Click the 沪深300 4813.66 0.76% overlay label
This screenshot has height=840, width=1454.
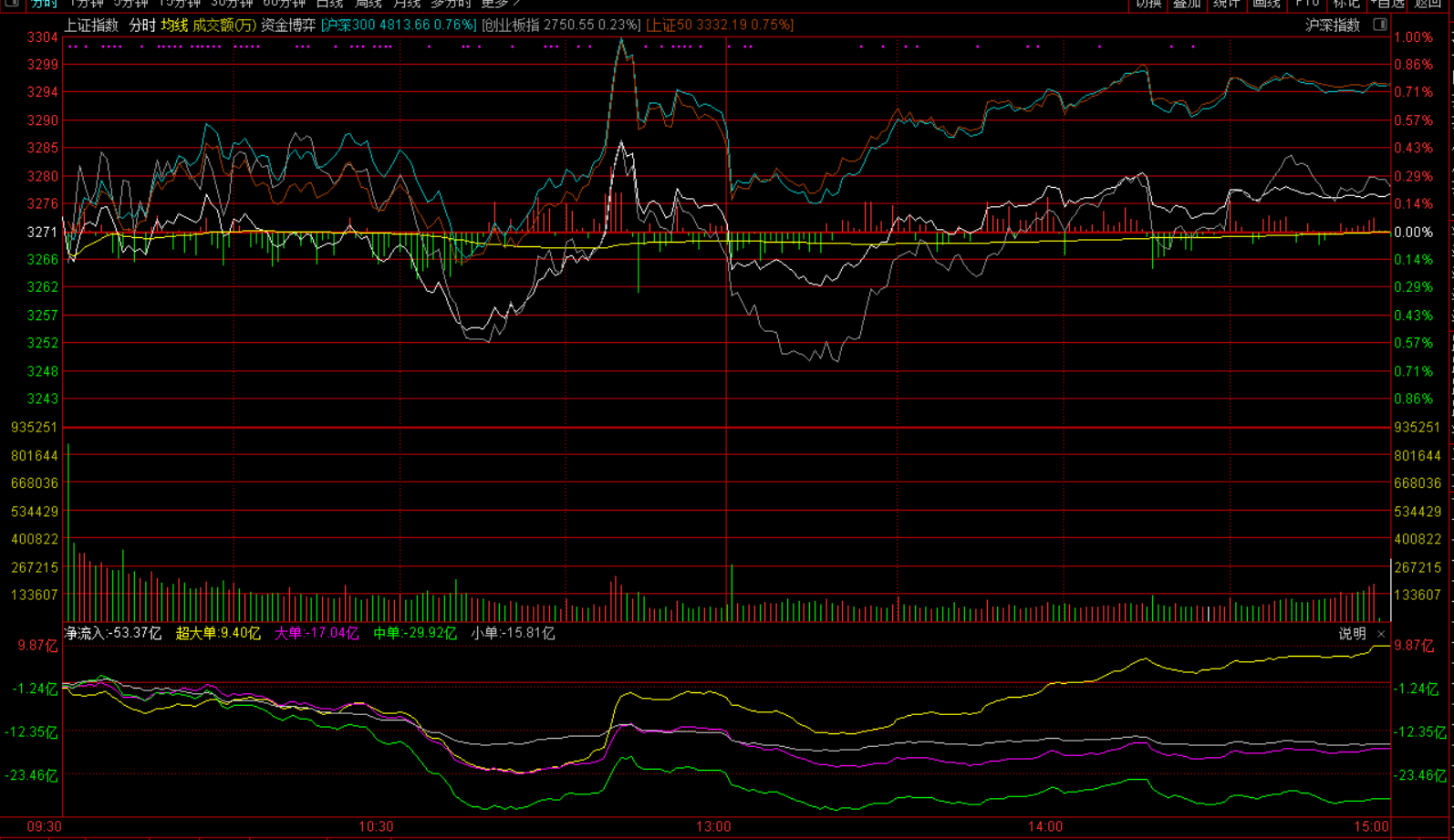click(x=399, y=26)
